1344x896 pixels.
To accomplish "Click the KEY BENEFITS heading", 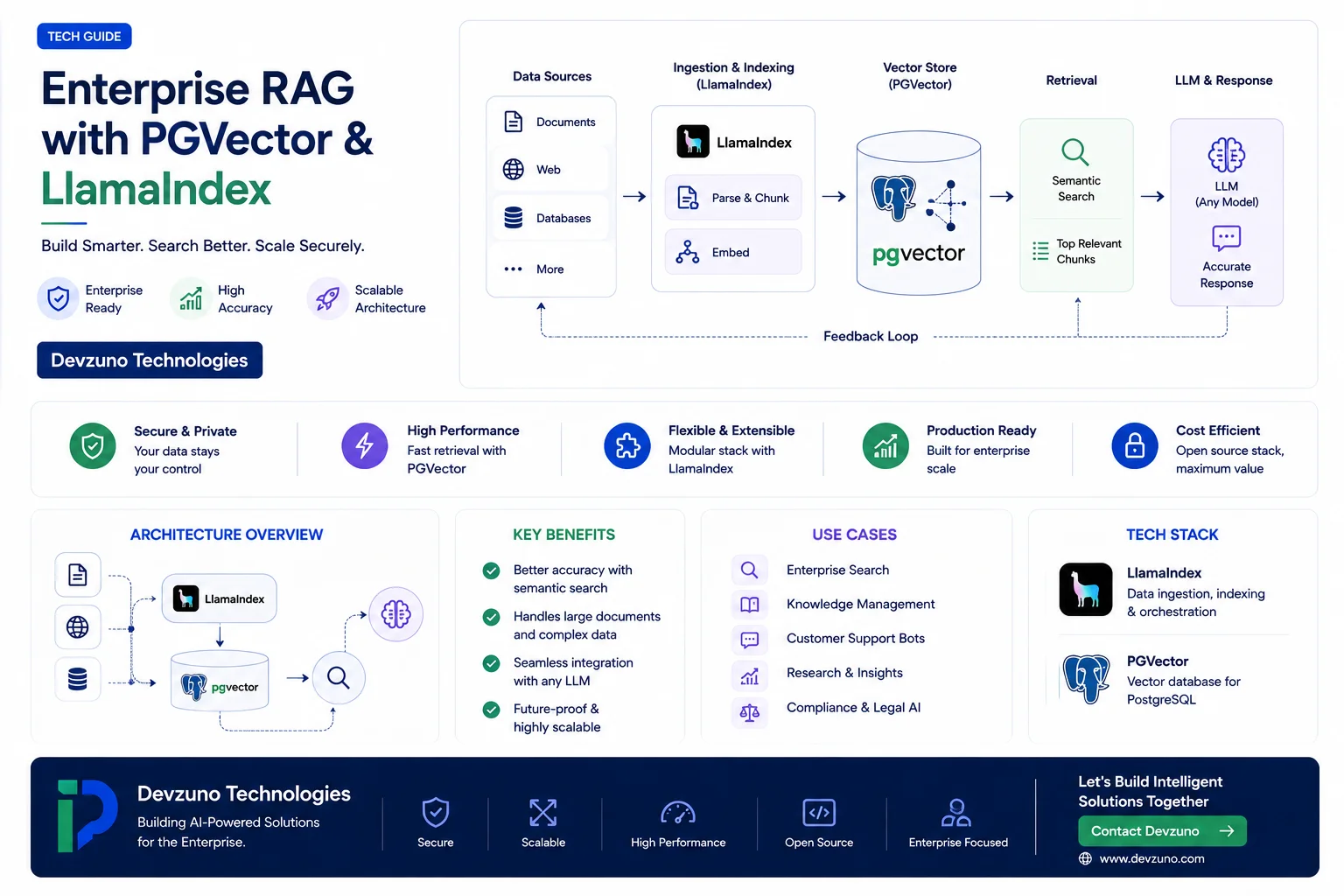I will coord(563,535).
